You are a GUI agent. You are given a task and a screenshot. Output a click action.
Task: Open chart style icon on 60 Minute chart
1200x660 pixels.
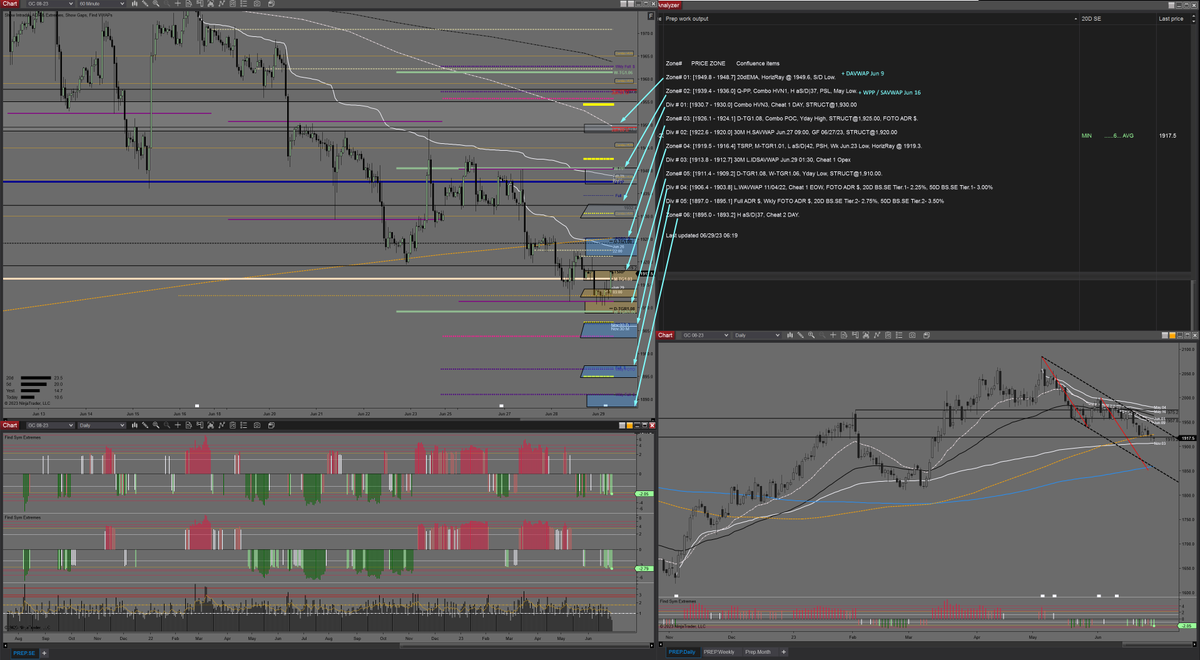click(x=135, y=4)
